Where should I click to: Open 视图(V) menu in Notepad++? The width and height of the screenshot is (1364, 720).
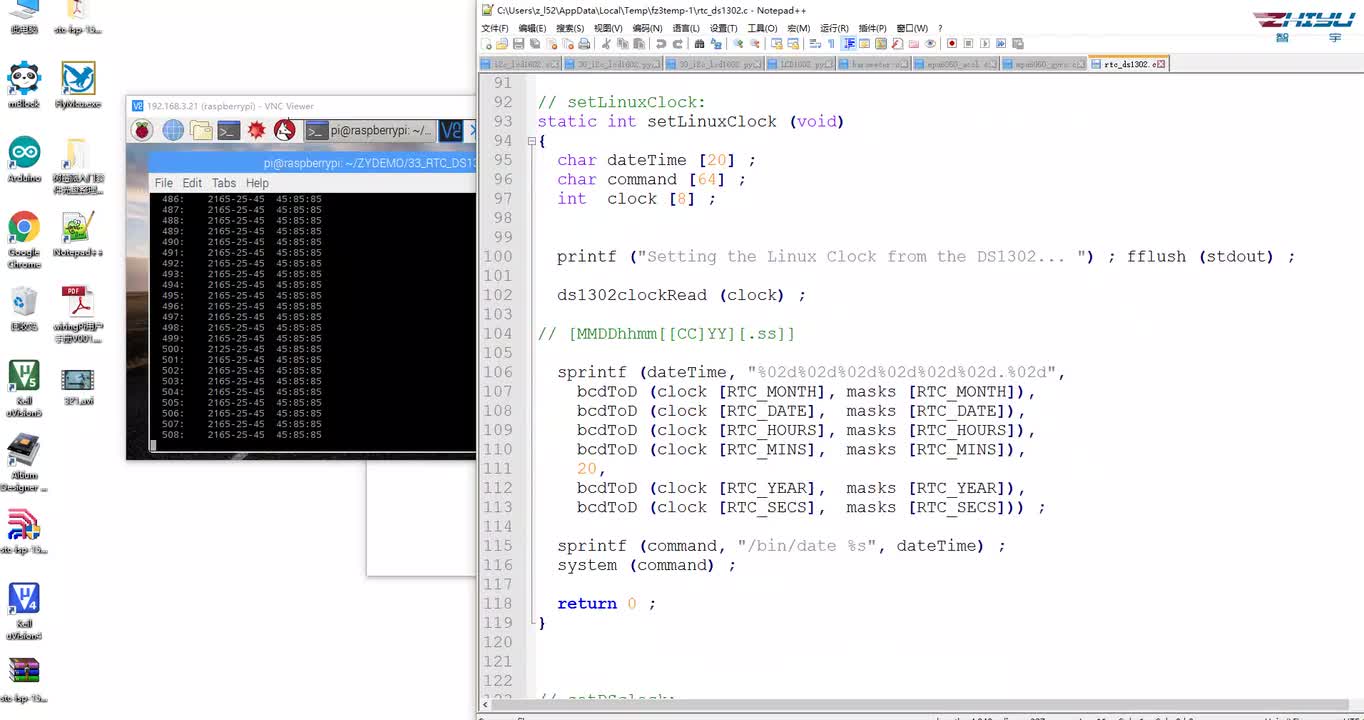point(608,28)
